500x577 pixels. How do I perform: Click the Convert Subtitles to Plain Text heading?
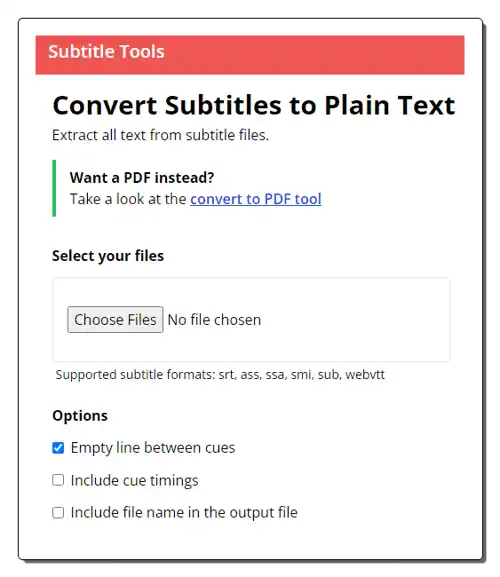pos(254,105)
